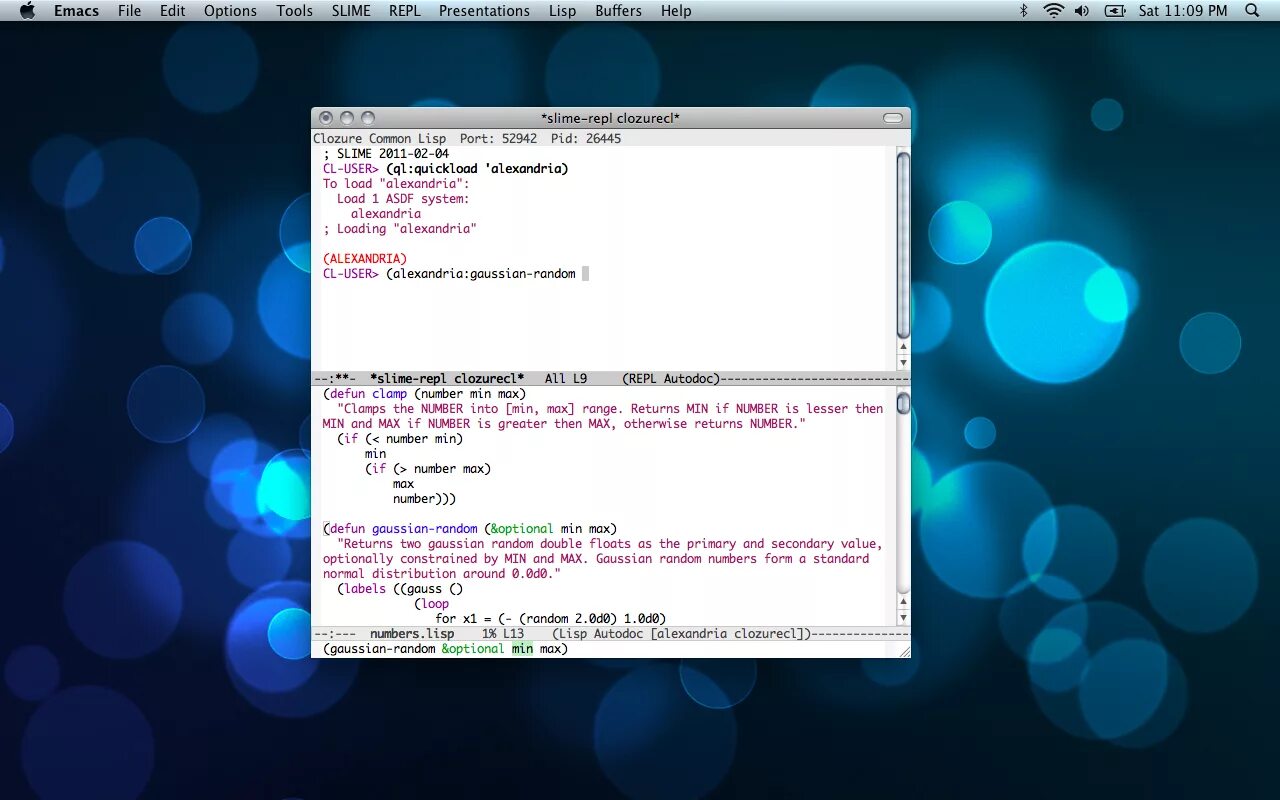Open the Edit menu
Screen dimensions: 1280x800
point(172,10)
